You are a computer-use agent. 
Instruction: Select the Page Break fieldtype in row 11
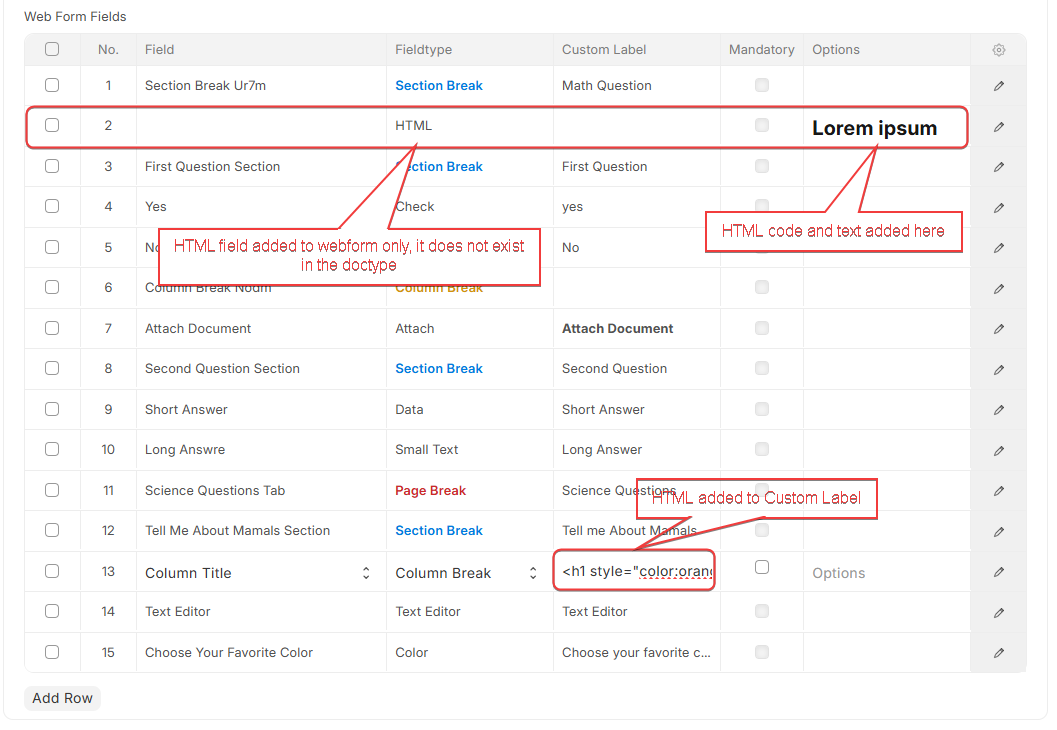tap(430, 491)
